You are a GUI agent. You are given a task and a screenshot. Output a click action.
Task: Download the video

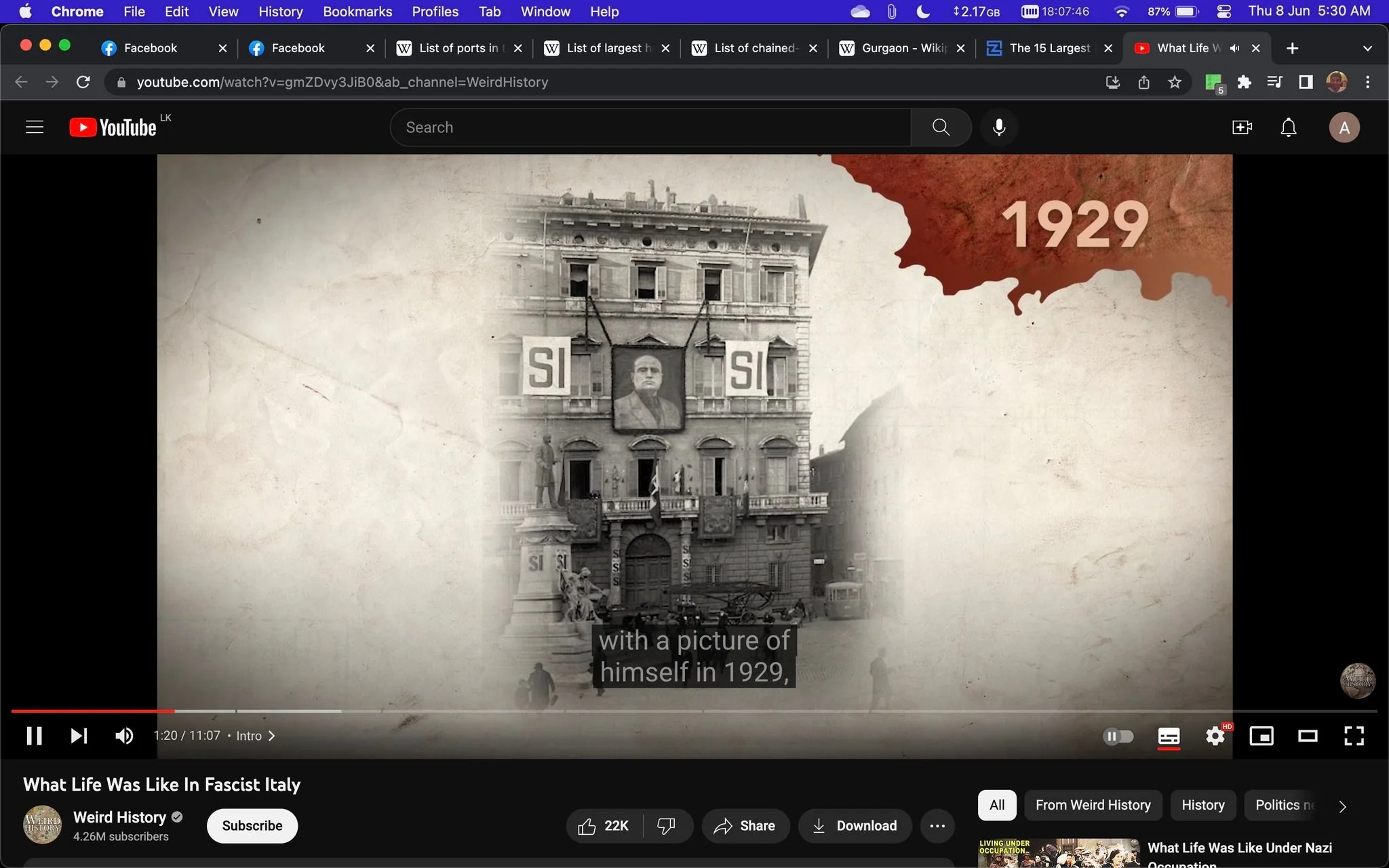tap(855, 826)
